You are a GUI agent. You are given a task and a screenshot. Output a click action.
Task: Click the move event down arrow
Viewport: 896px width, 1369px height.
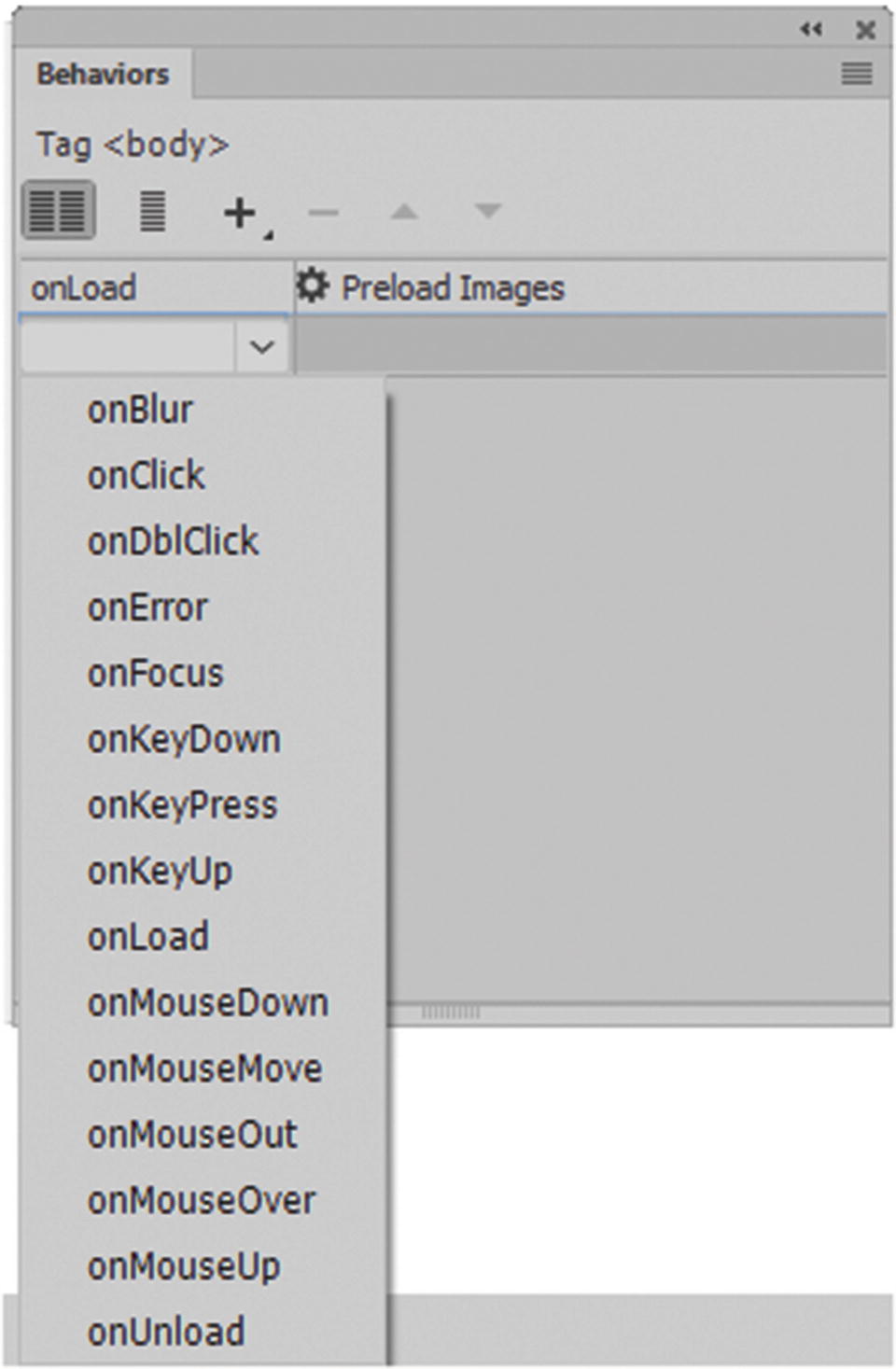click(487, 212)
